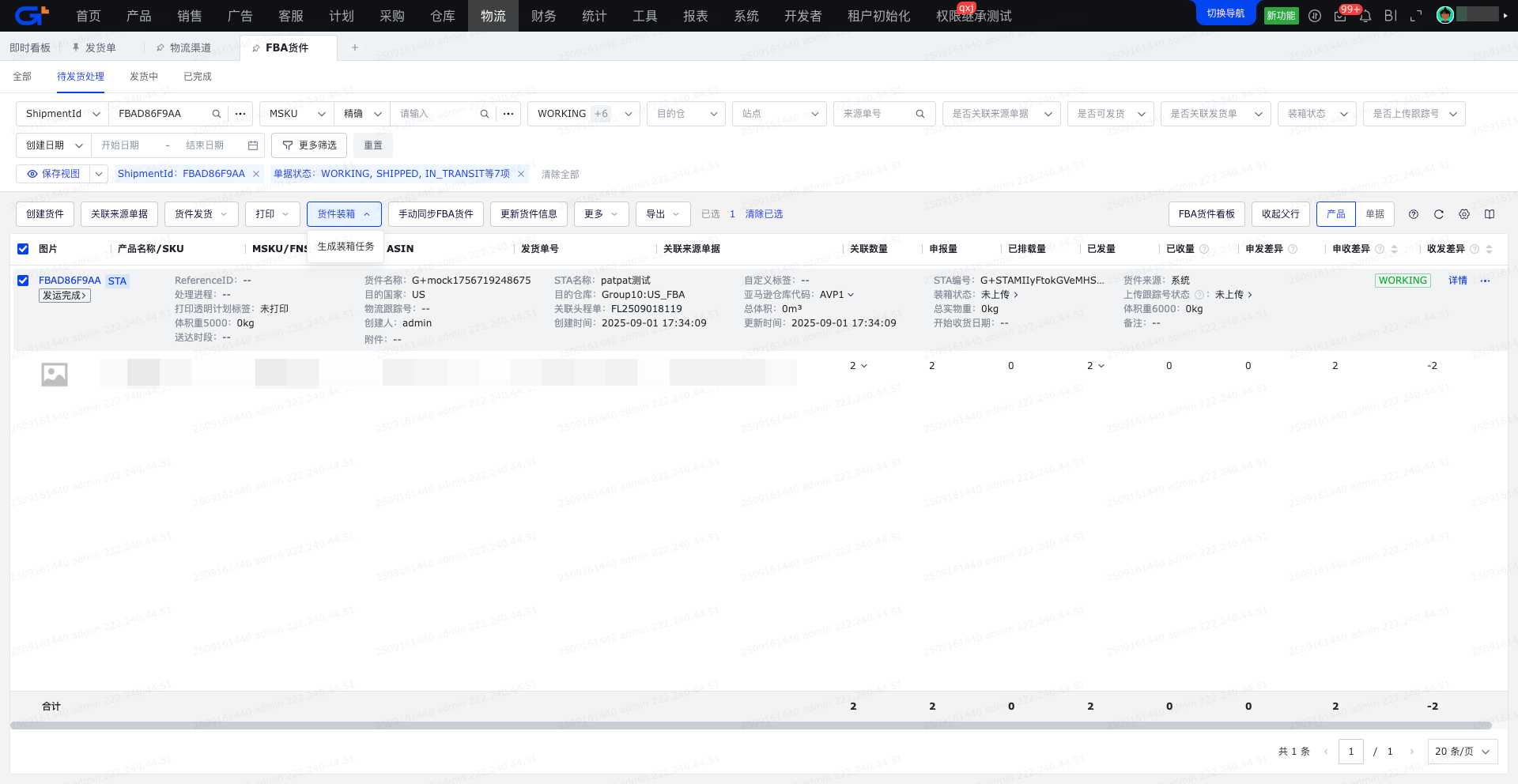Click the search icon in the MSKU input
Viewport: 1518px width, 784px height.
point(484,114)
